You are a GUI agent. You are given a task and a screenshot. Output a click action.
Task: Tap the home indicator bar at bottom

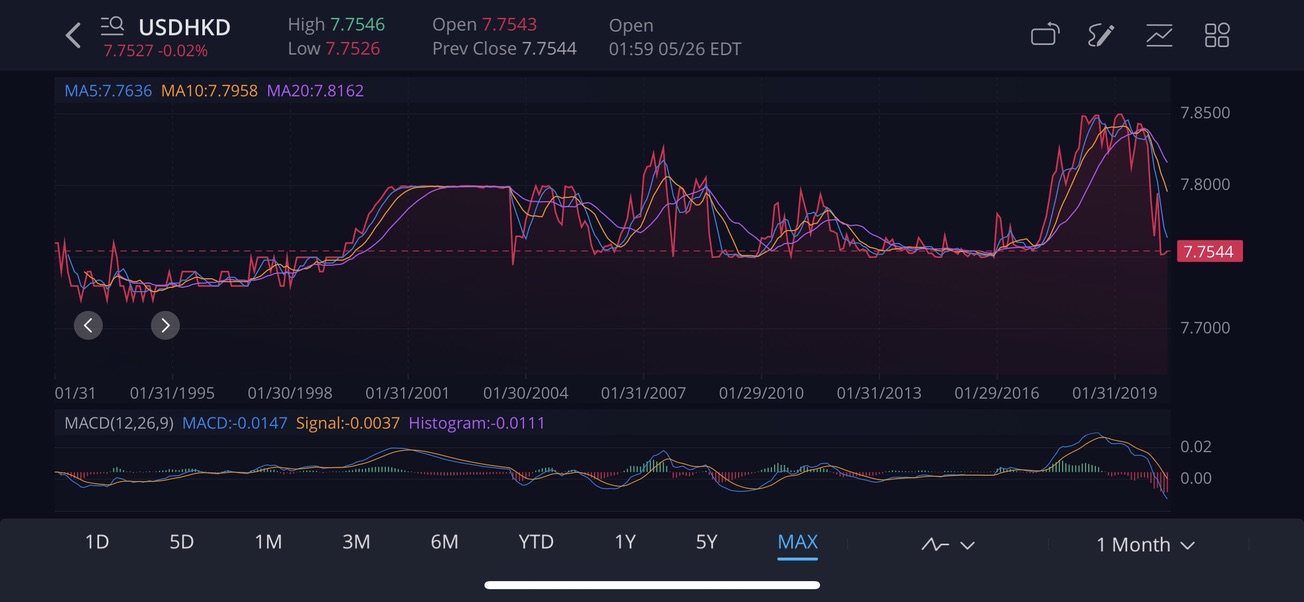pyautogui.click(x=652, y=585)
